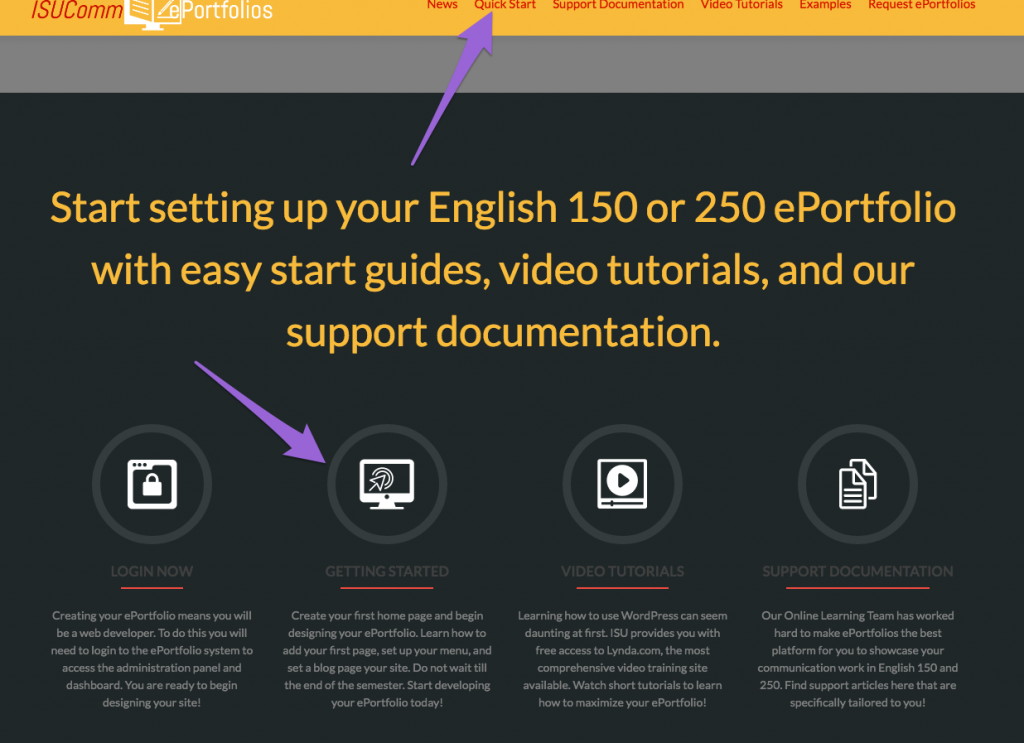
Task: Click Request ePortfolios in the navigation
Action: tap(921, 5)
